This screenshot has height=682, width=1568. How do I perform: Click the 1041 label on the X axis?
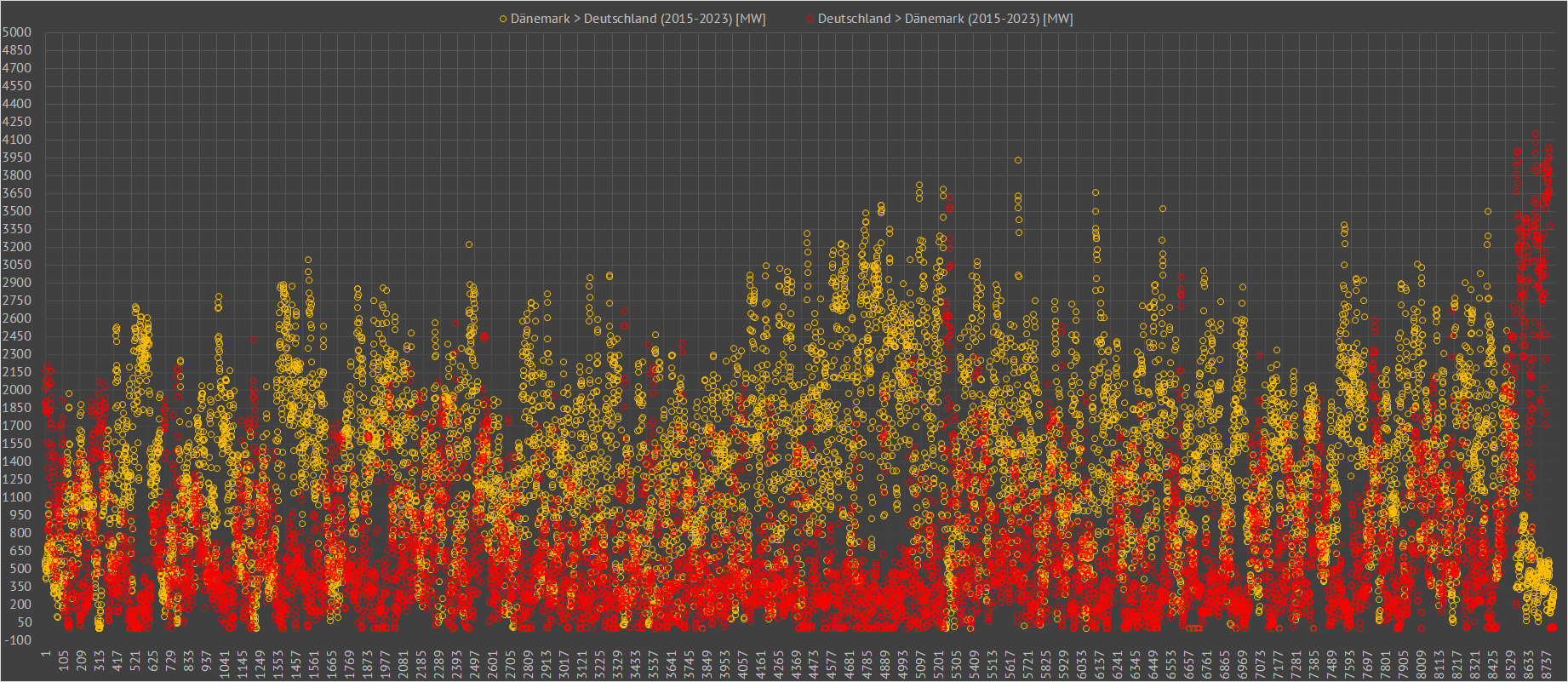coord(225,662)
